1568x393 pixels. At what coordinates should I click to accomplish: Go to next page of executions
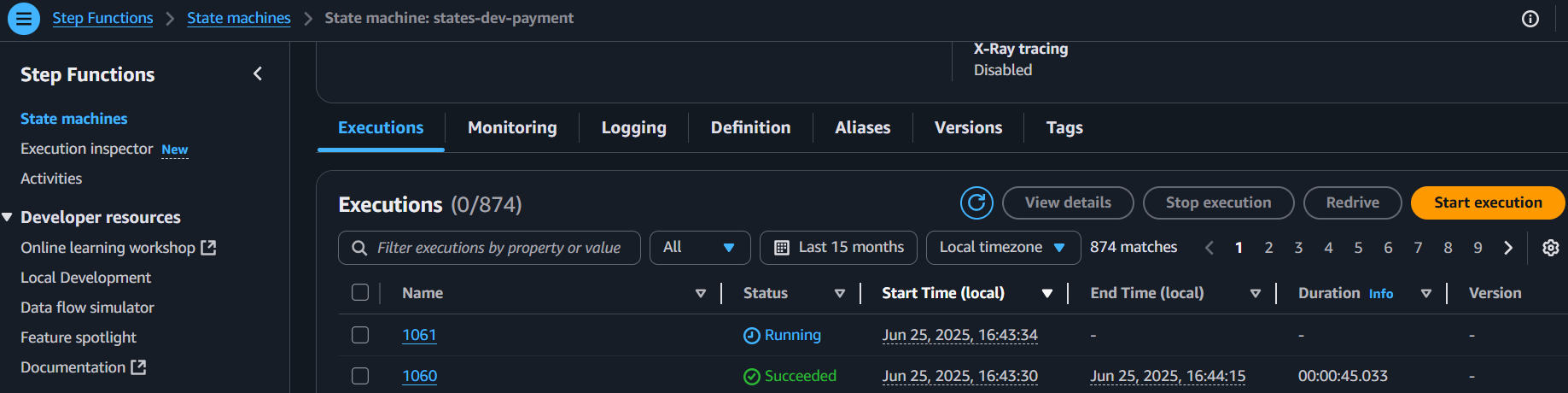(1508, 248)
